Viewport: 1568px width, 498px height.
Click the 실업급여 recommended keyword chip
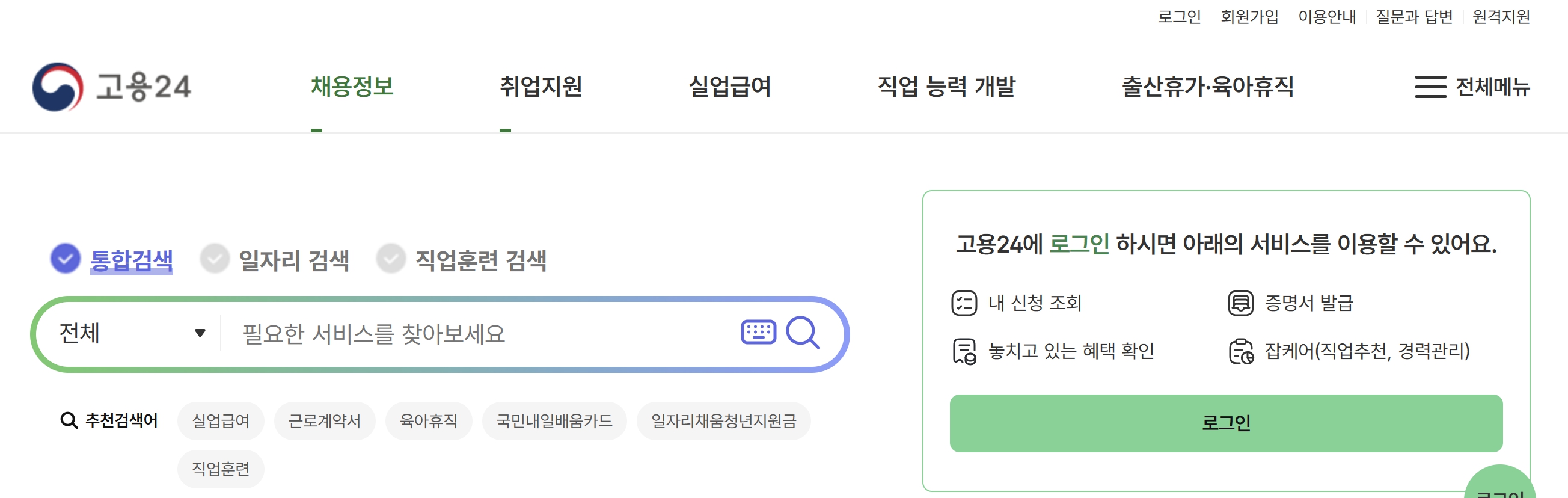(x=220, y=420)
